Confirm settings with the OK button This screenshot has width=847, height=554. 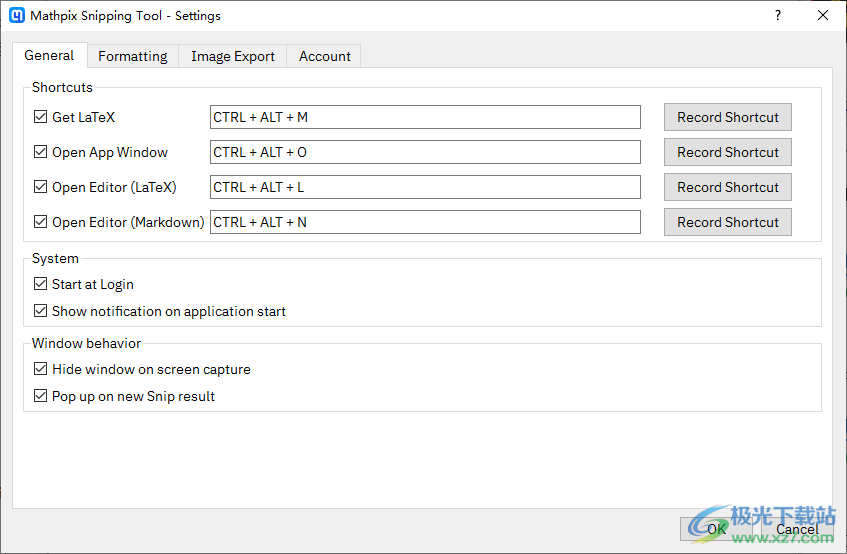coord(718,529)
